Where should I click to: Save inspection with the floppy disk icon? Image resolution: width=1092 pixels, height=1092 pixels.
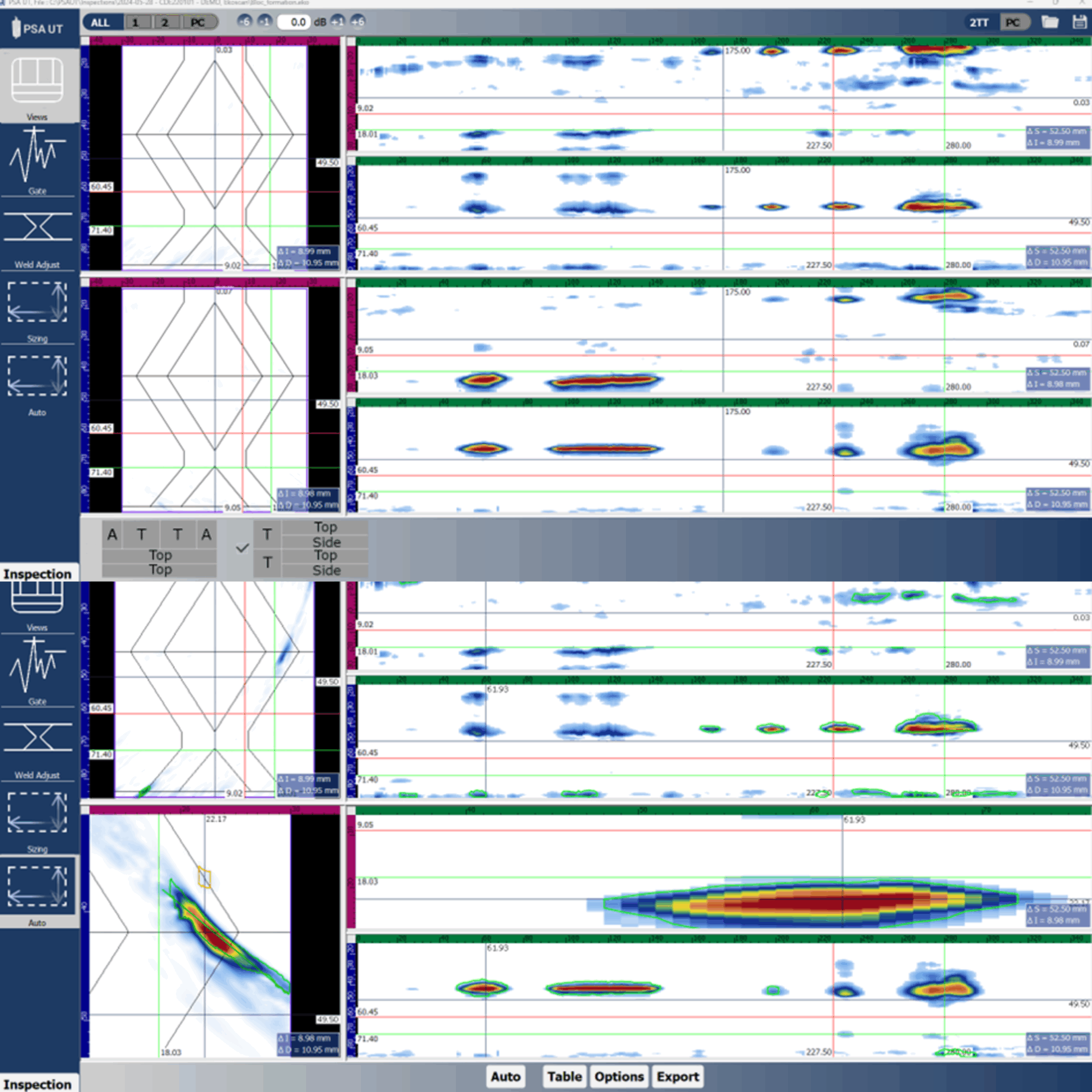tap(1080, 22)
